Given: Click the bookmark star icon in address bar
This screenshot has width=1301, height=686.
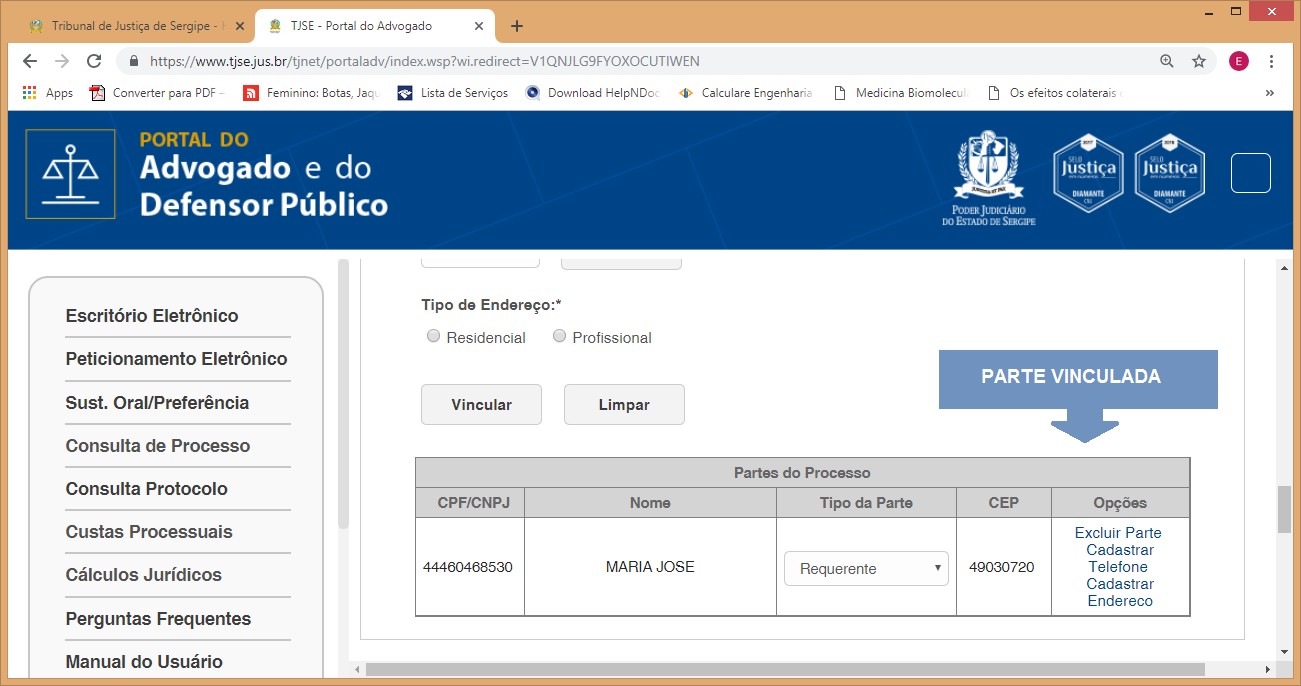Looking at the screenshot, I should click(x=1198, y=61).
